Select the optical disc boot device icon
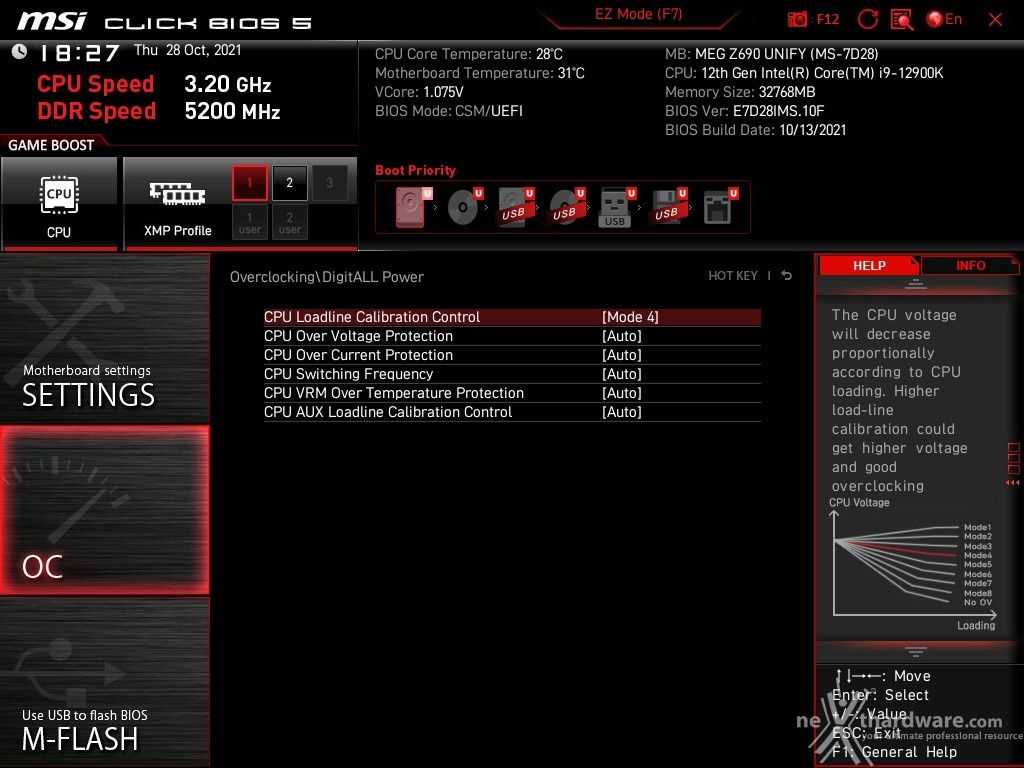This screenshot has height=768, width=1024. point(464,207)
